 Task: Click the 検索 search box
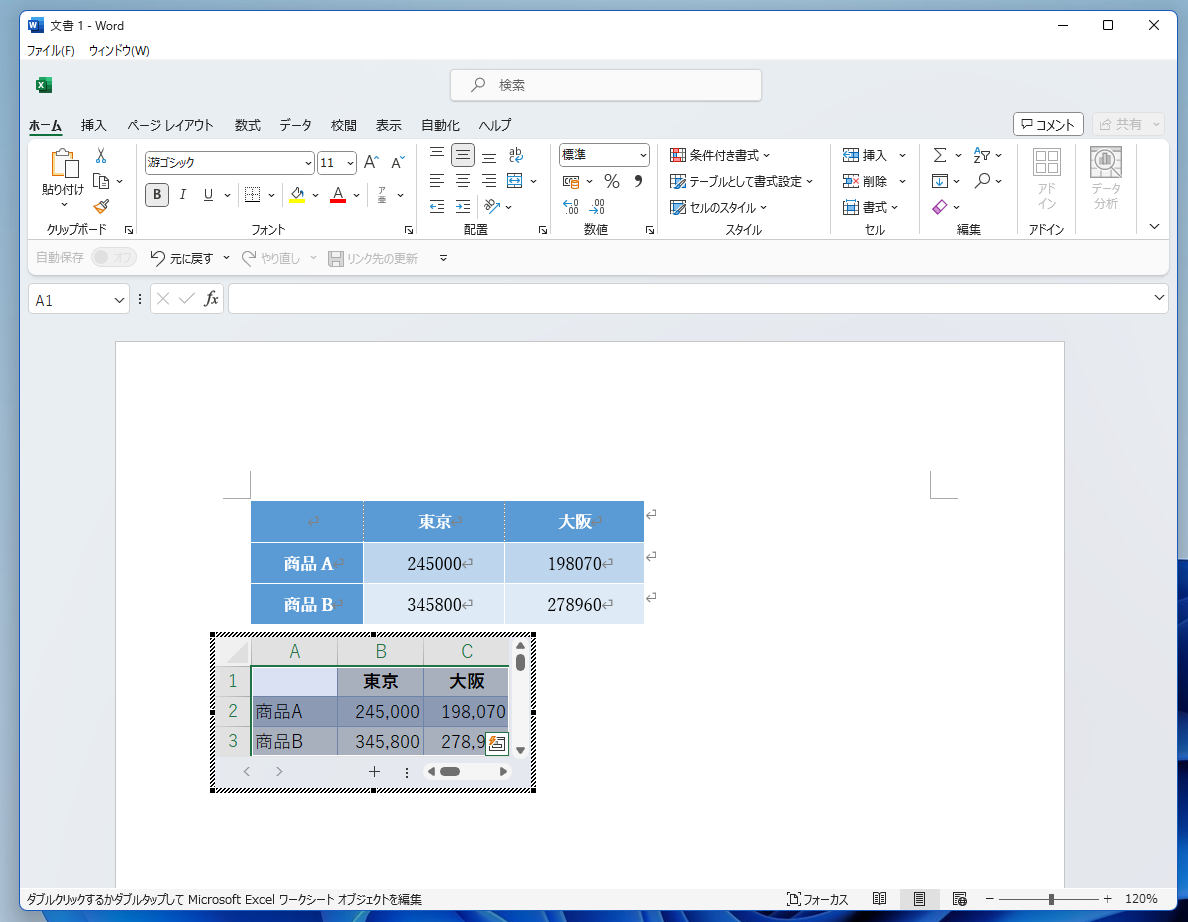(x=605, y=85)
